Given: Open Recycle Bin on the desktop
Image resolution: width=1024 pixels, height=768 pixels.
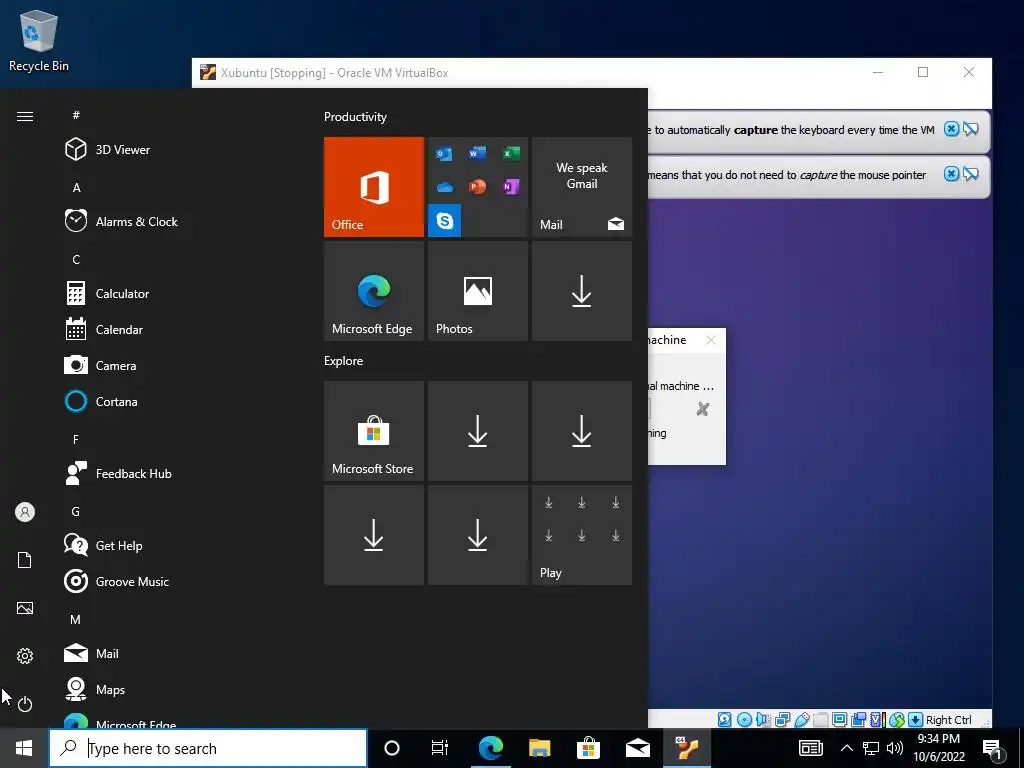Looking at the screenshot, I should pyautogui.click(x=39, y=40).
